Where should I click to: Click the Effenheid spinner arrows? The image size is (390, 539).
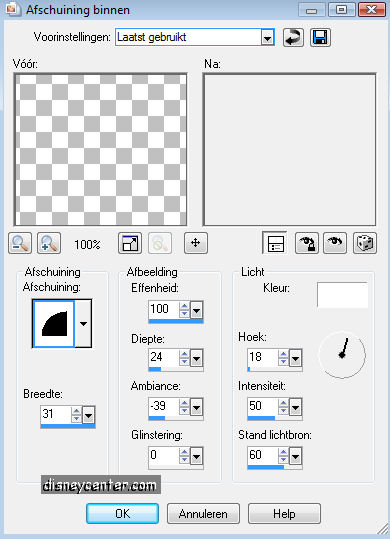184,310
